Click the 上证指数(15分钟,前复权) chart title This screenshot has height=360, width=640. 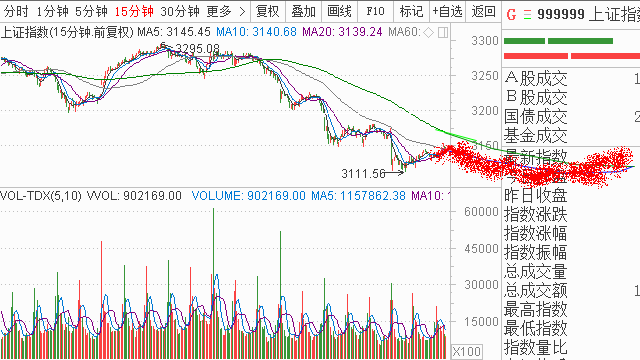(67, 32)
